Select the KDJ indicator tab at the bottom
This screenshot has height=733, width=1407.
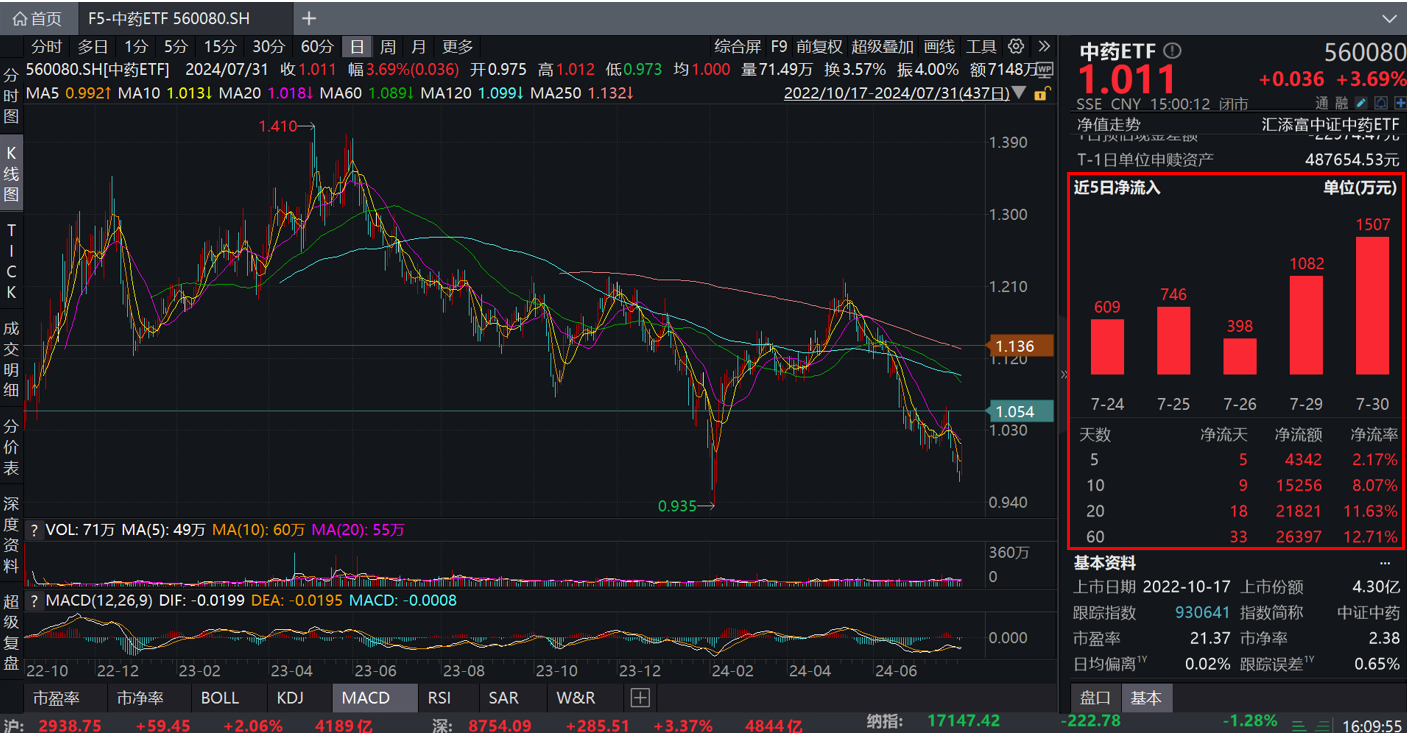(291, 698)
